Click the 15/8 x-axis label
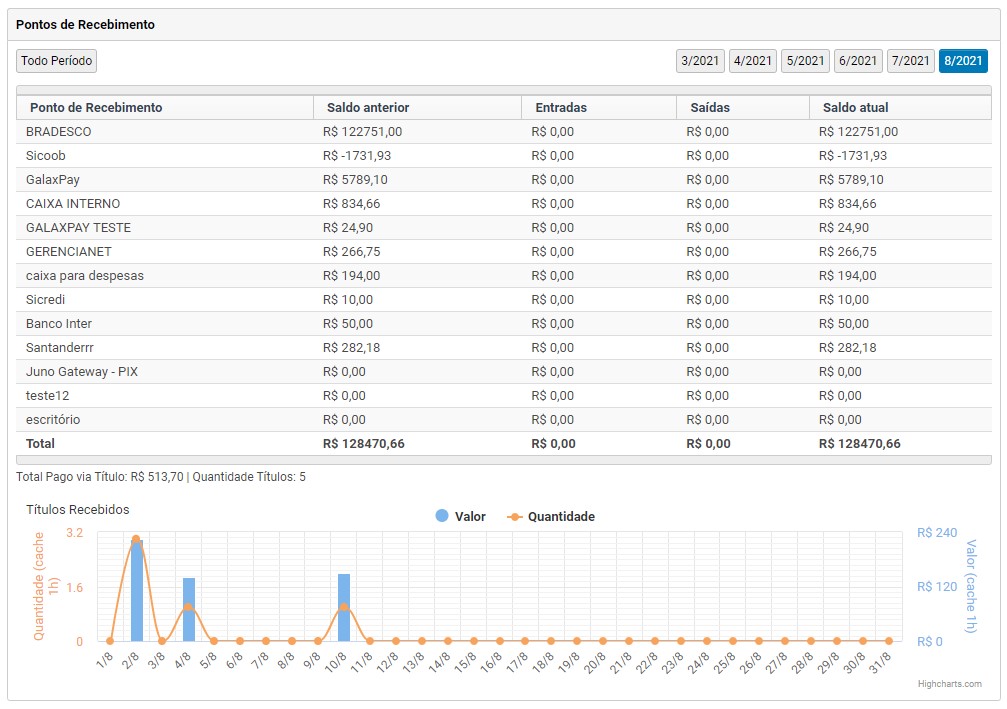The width and height of the screenshot is (1007, 709). point(466,661)
